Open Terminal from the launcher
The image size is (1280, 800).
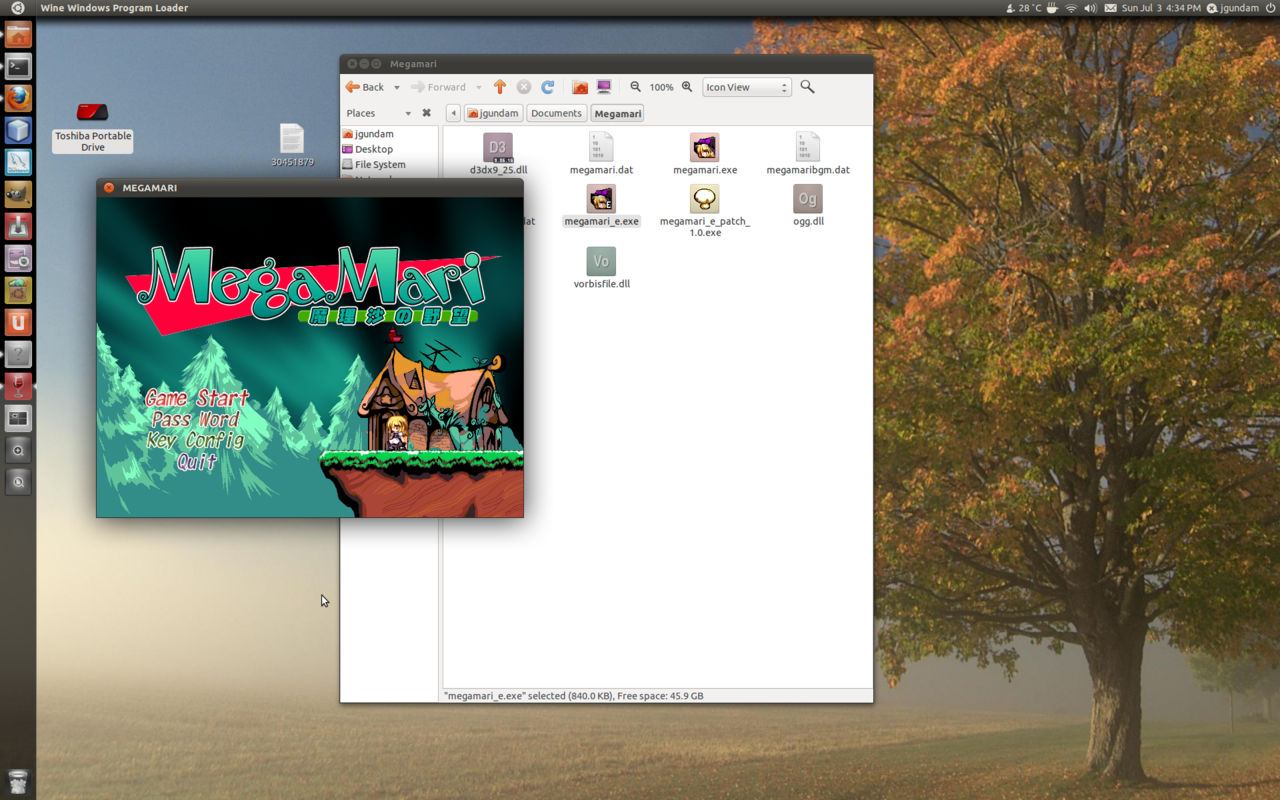click(x=18, y=66)
